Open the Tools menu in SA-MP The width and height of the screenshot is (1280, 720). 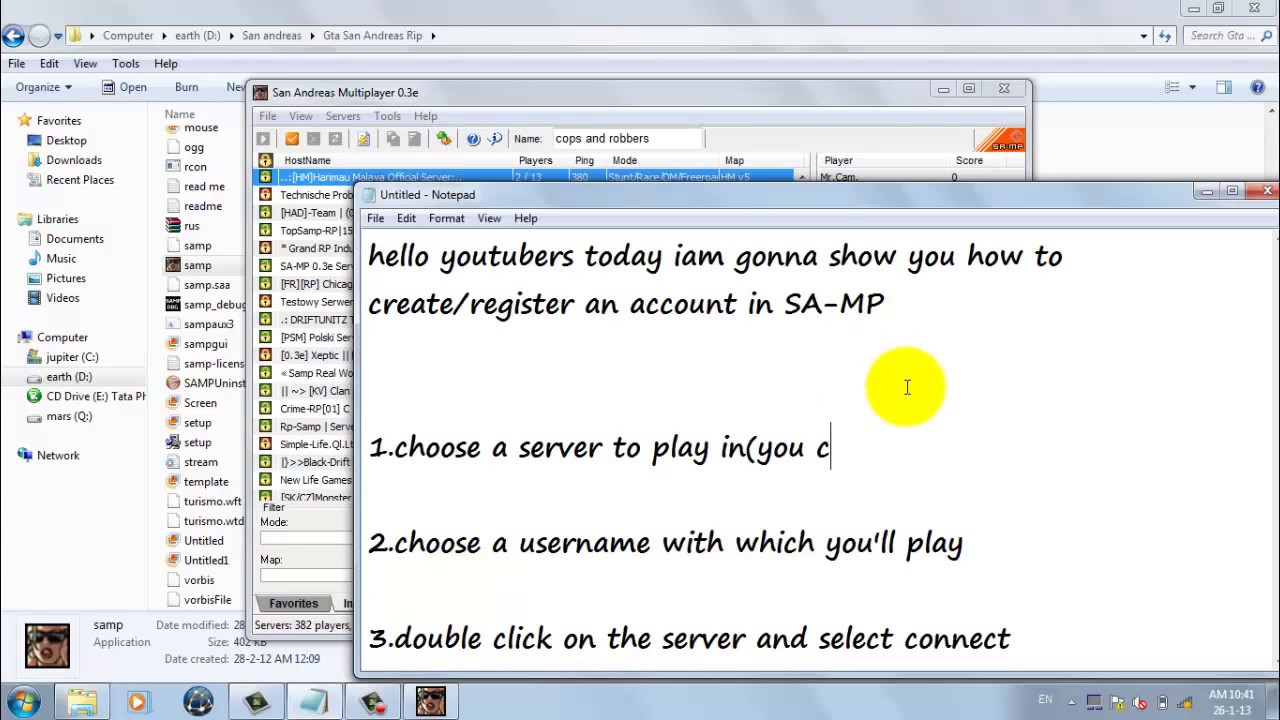pyautogui.click(x=387, y=116)
